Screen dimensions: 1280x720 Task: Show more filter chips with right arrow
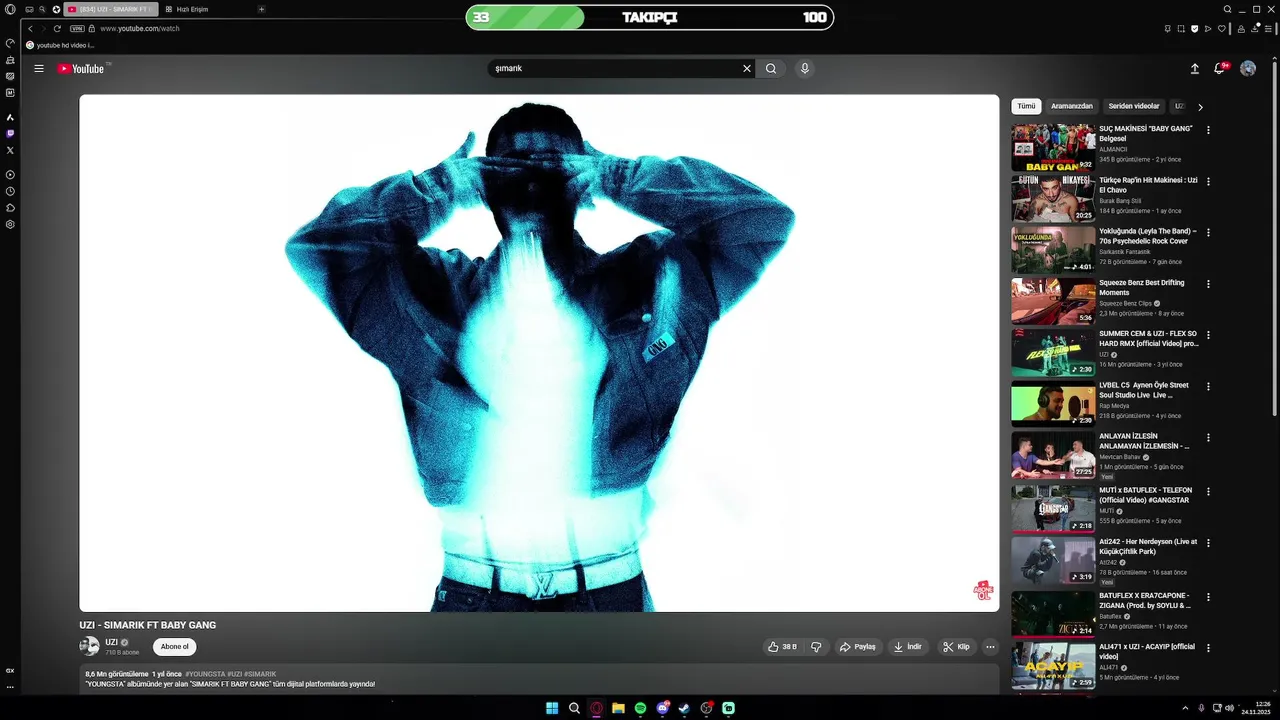click(1200, 107)
